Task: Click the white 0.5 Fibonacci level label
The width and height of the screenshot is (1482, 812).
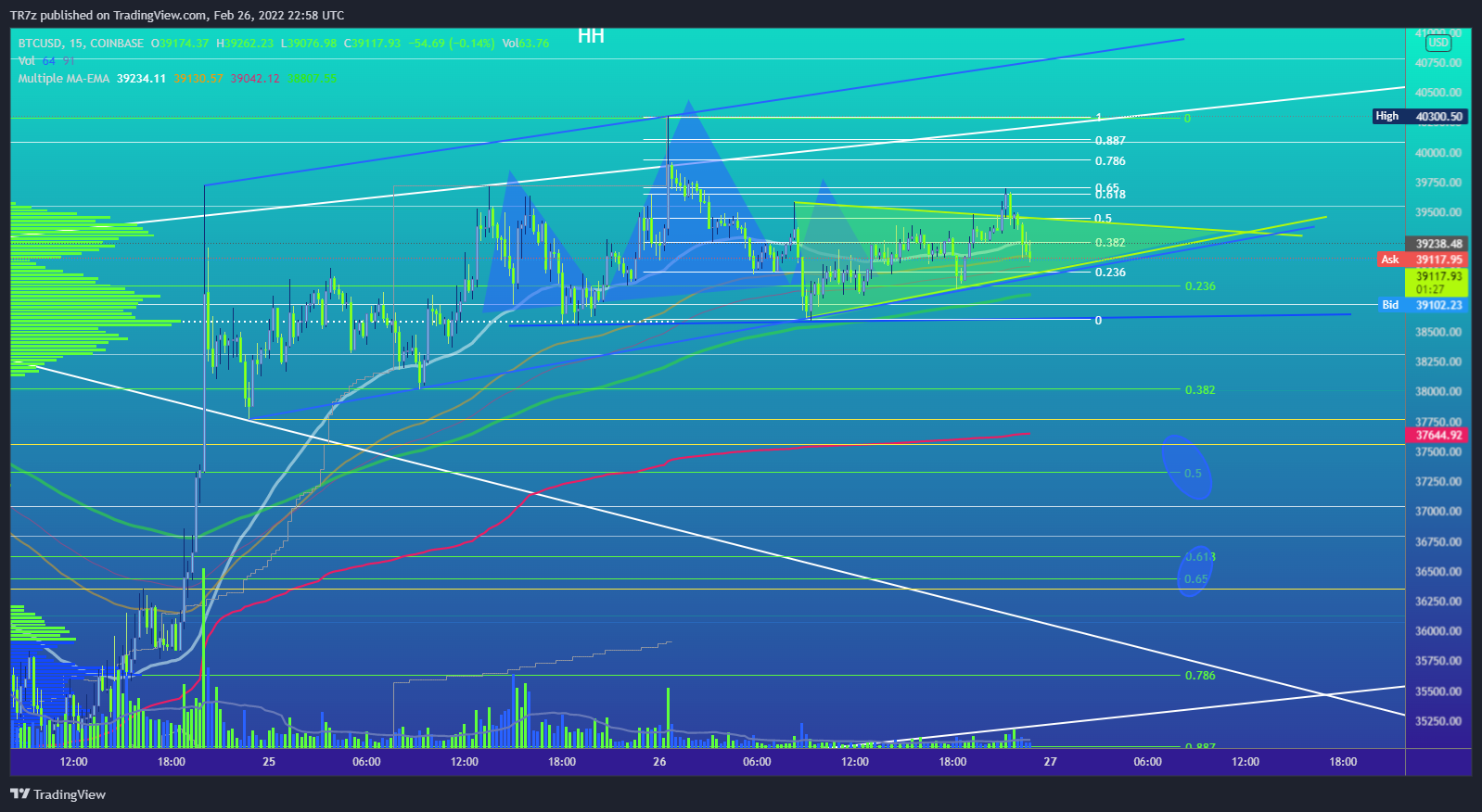Action: (x=1104, y=220)
